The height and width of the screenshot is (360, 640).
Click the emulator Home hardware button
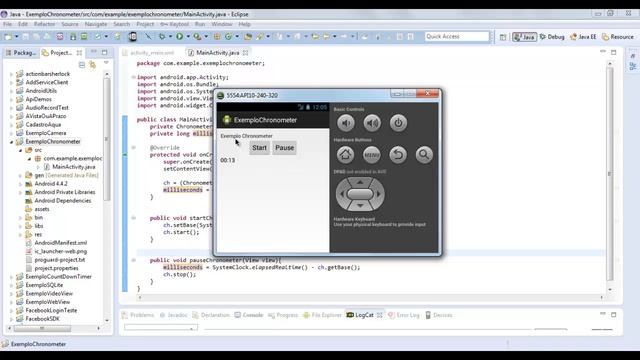(x=345, y=155)
